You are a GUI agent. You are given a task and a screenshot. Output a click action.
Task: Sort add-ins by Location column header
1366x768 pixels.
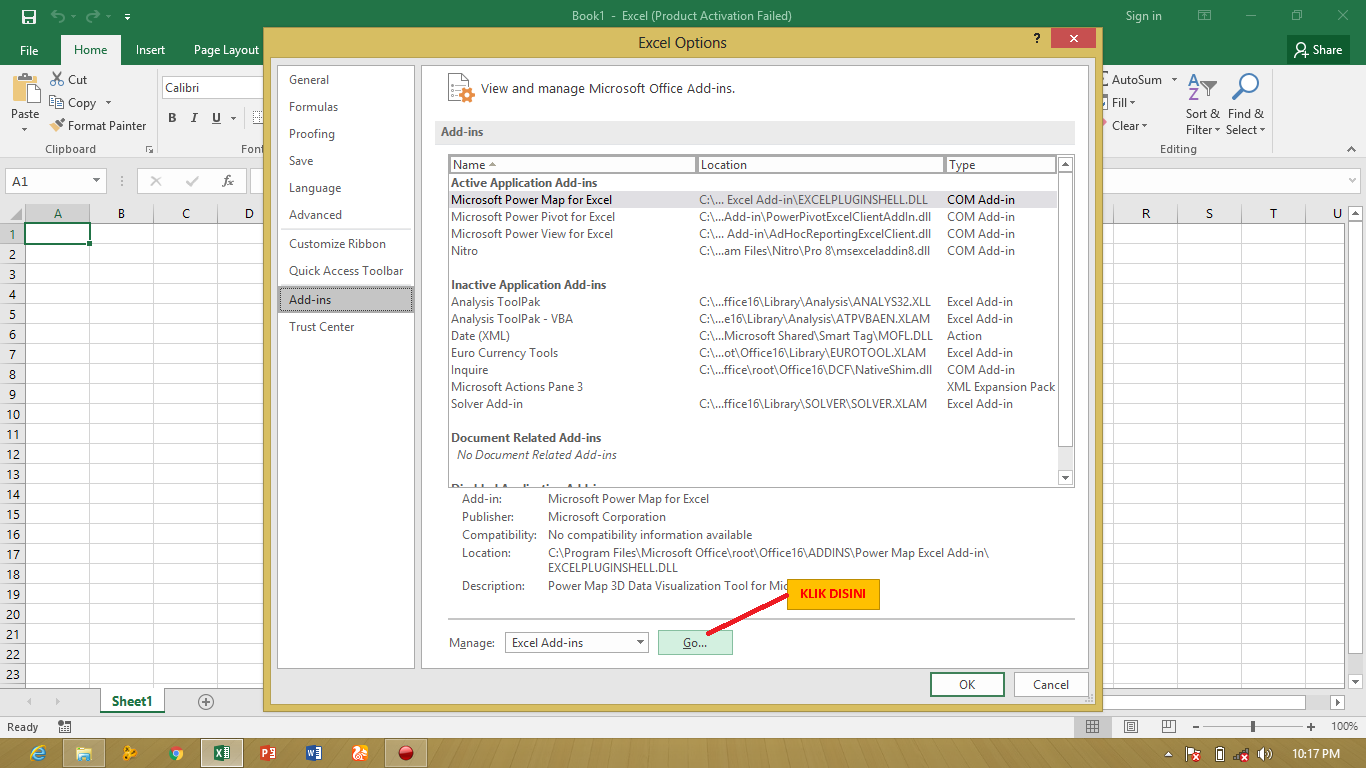click(x=821, y=165)
